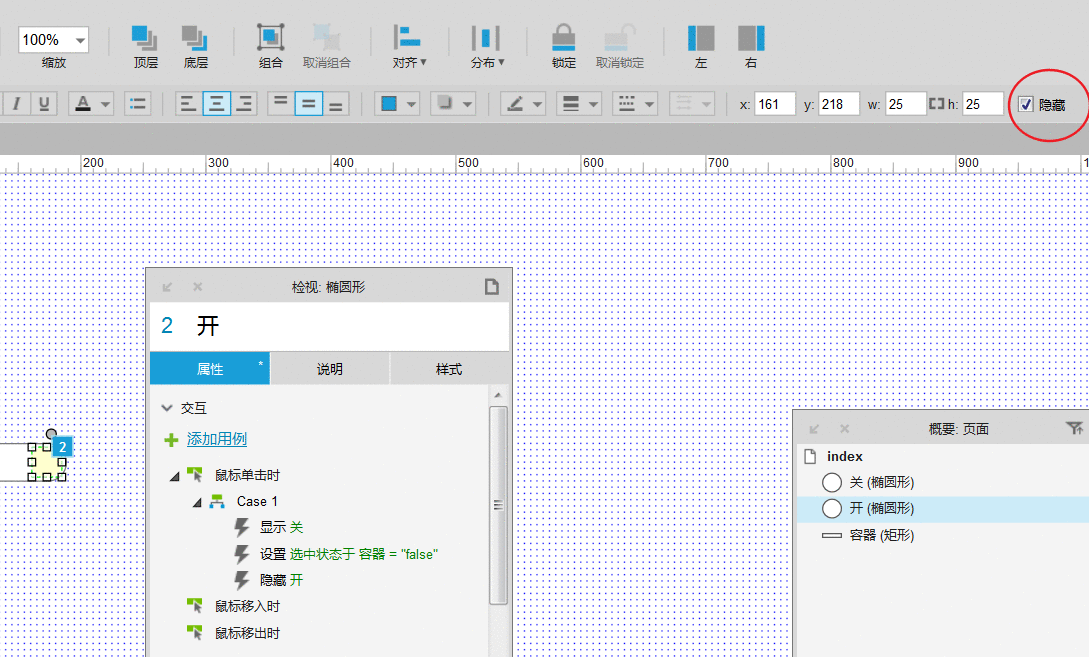The height and width of the screenshot is (657, 1089).
Task: Align text right
Action: [244, 104]
